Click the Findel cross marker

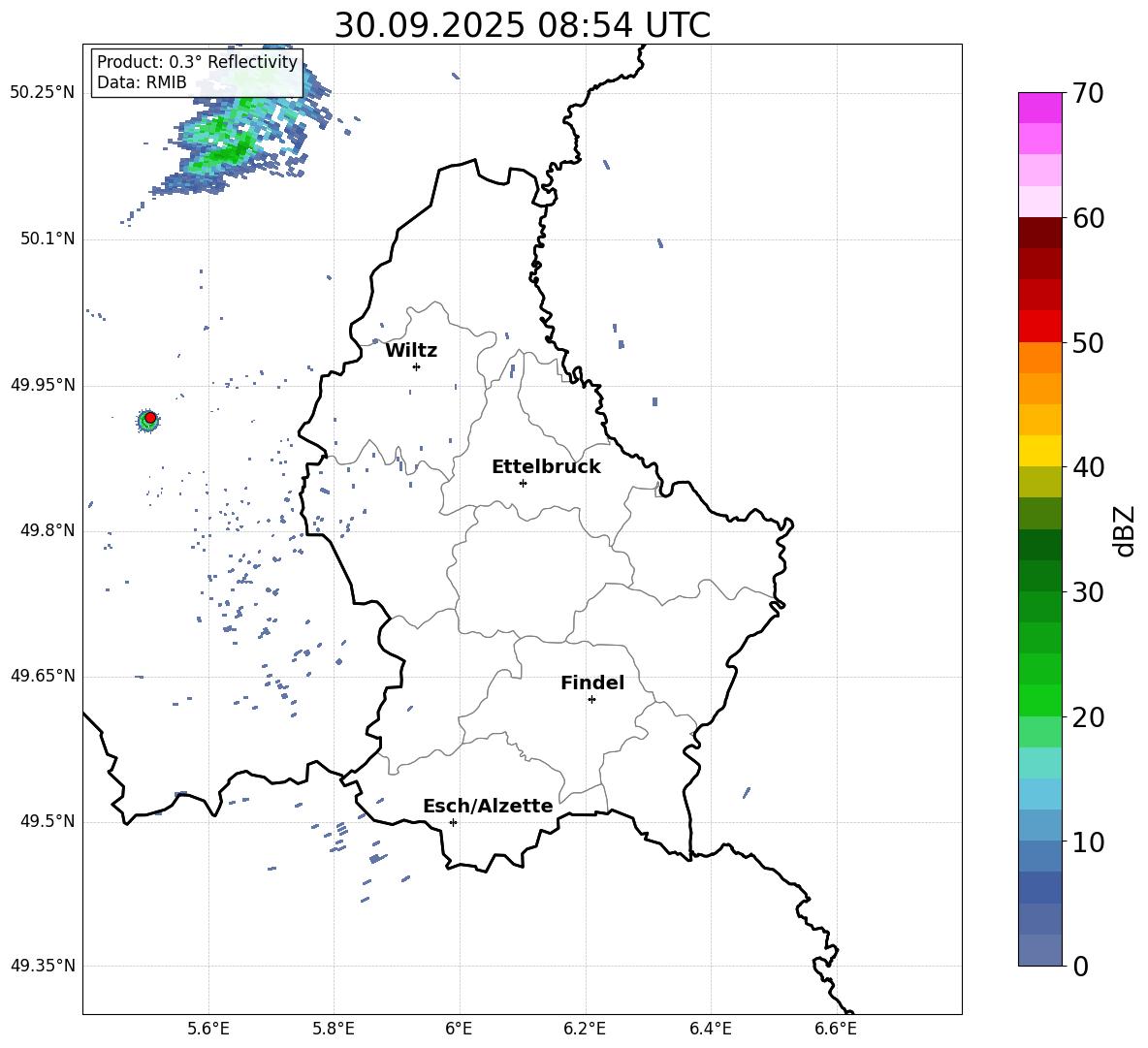(x=591, y=700)
